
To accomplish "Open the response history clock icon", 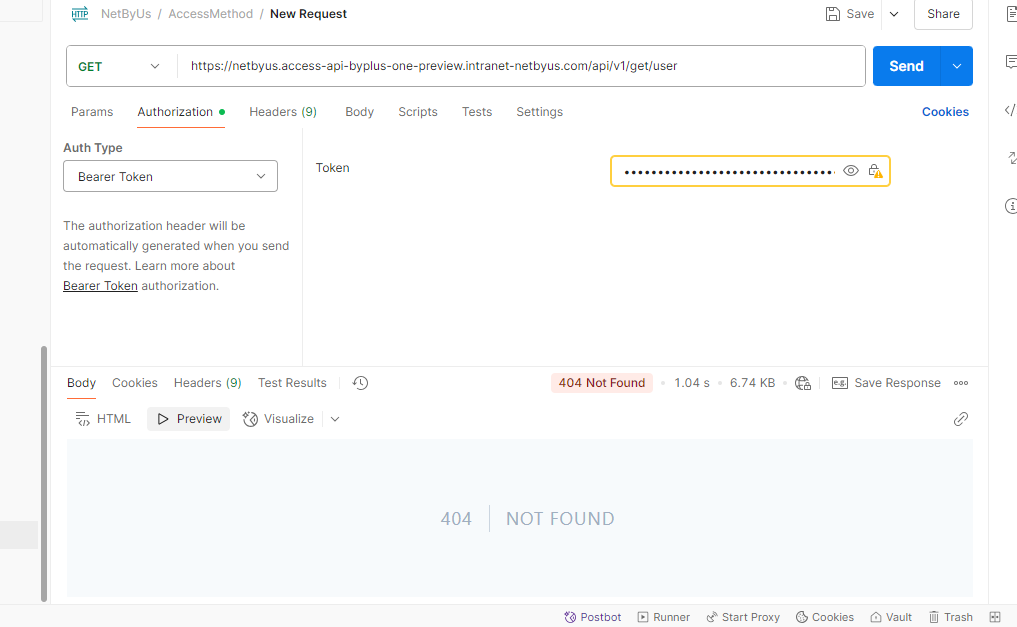I will [x=360, y=383].
